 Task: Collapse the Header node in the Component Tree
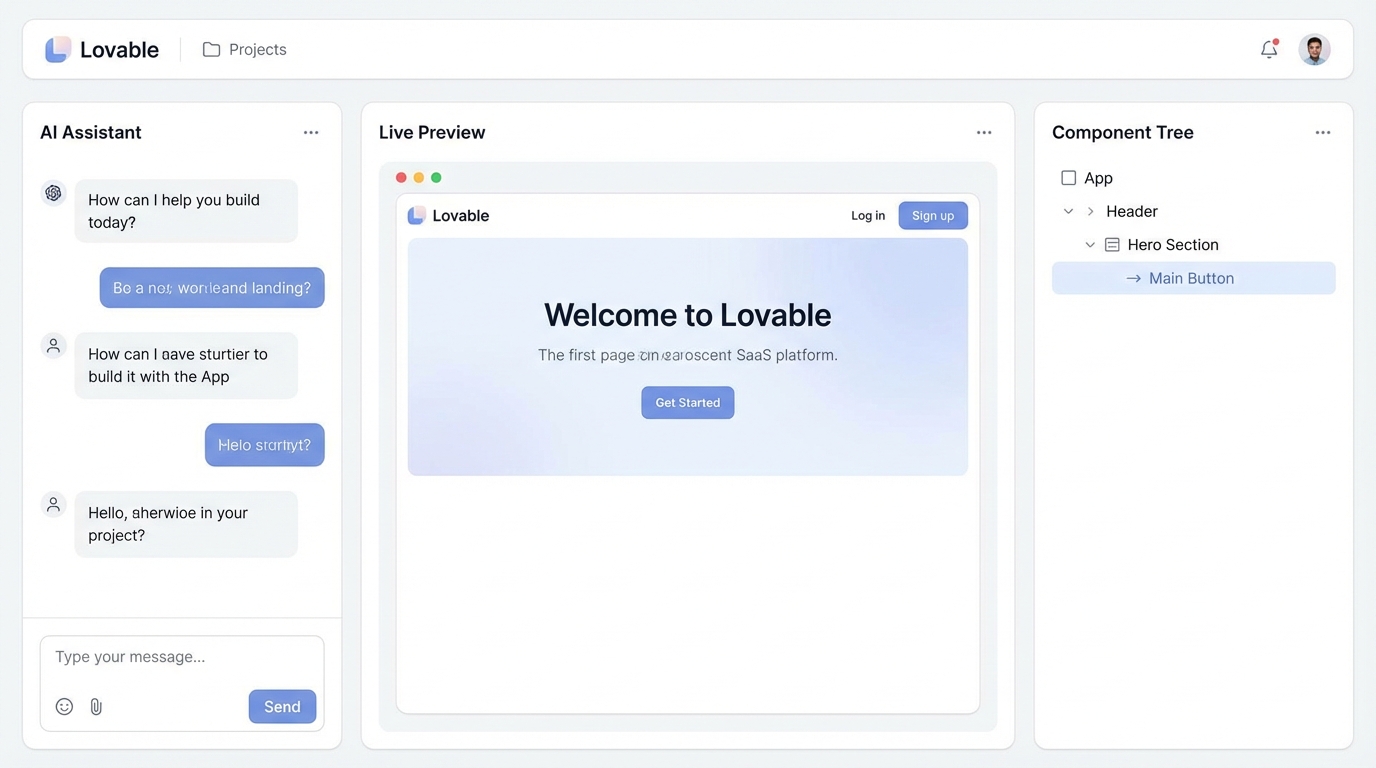click(x=1068, y=211)
